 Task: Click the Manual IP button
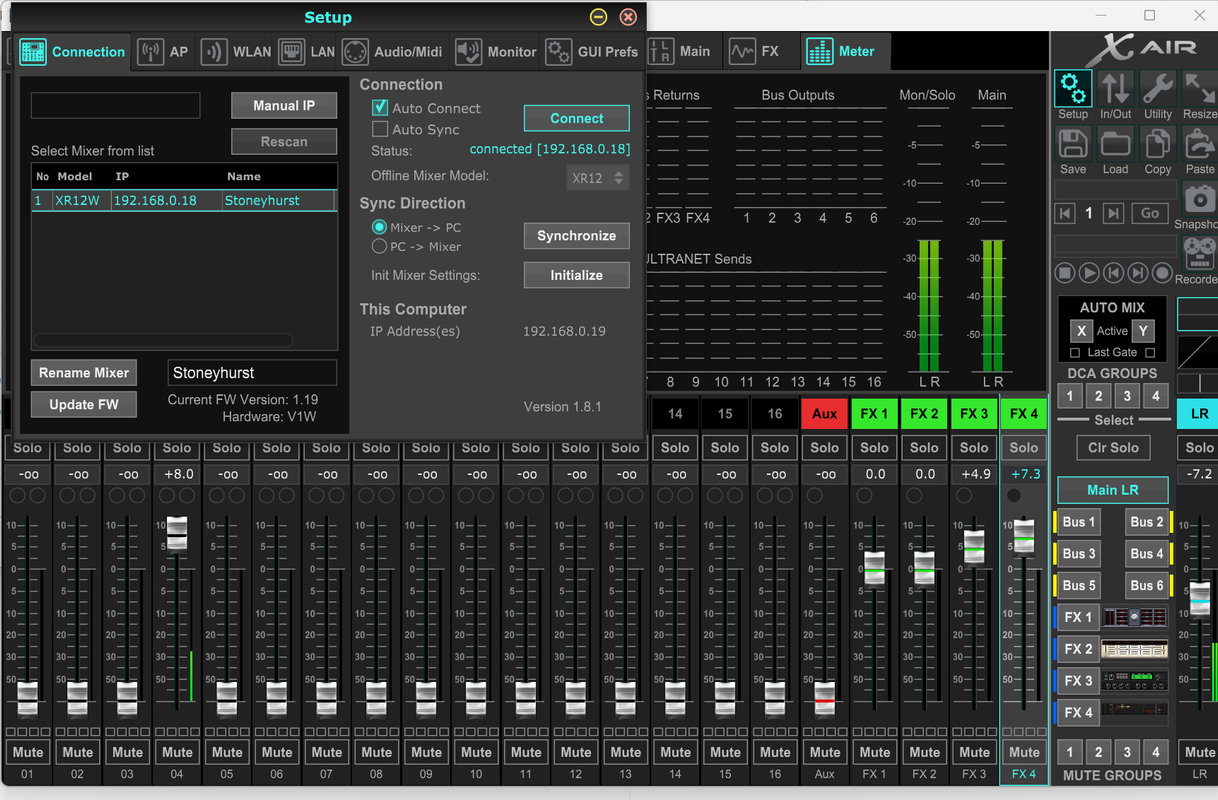284,106
